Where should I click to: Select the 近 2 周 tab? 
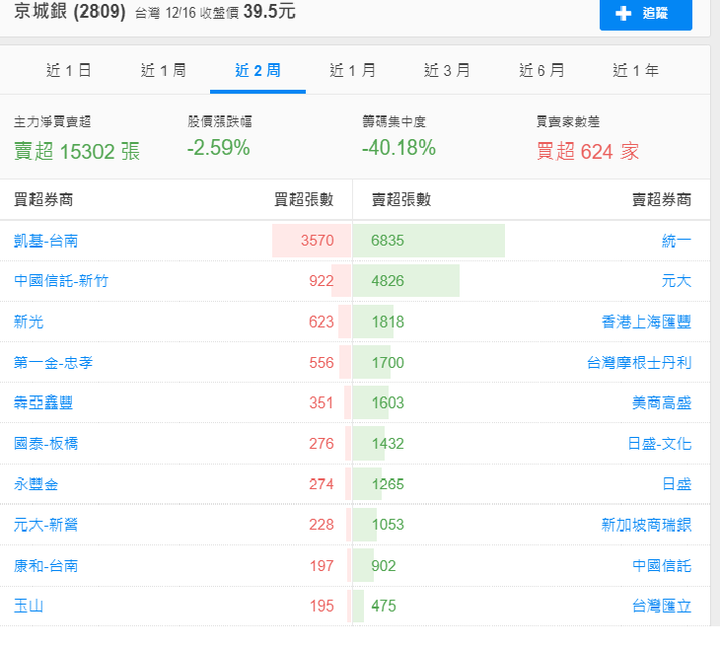click(258, 71)
